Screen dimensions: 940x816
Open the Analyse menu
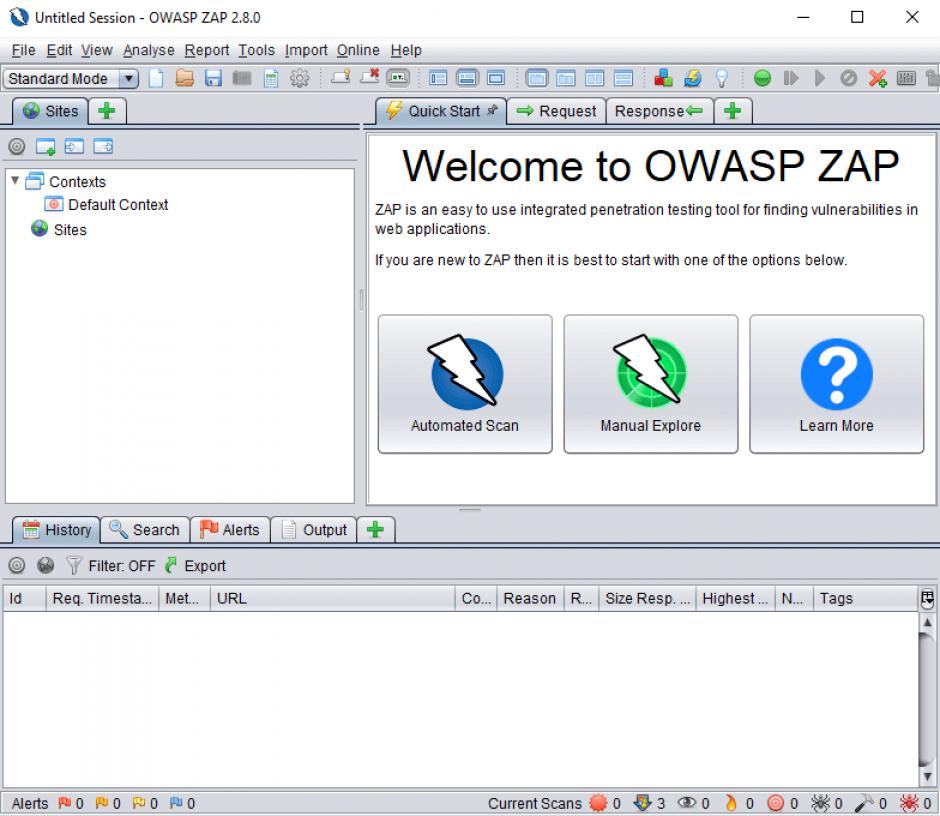[149, 50]
